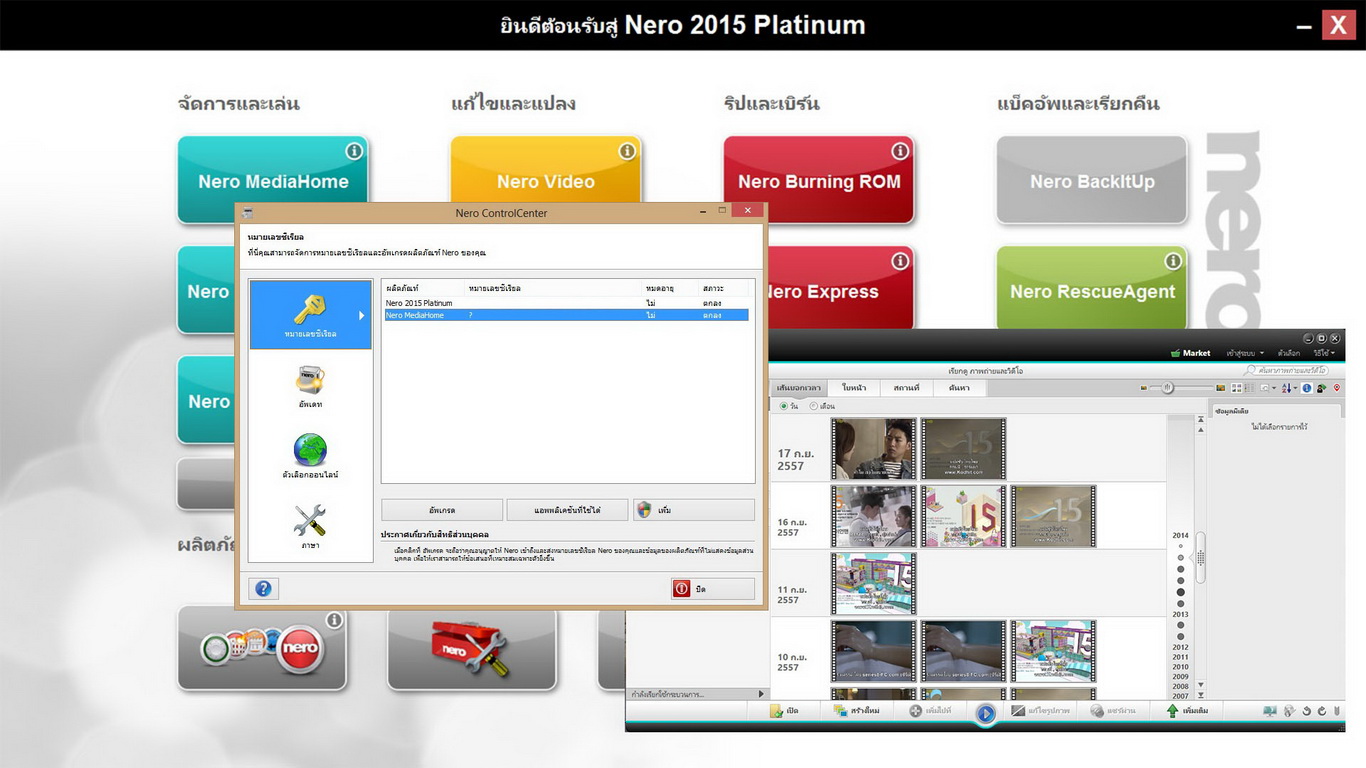The width and height of the screenshot is (1366, 768).
Task: Jump to year 2010 on the MediaHome timeline
Action: [1181, 667]
